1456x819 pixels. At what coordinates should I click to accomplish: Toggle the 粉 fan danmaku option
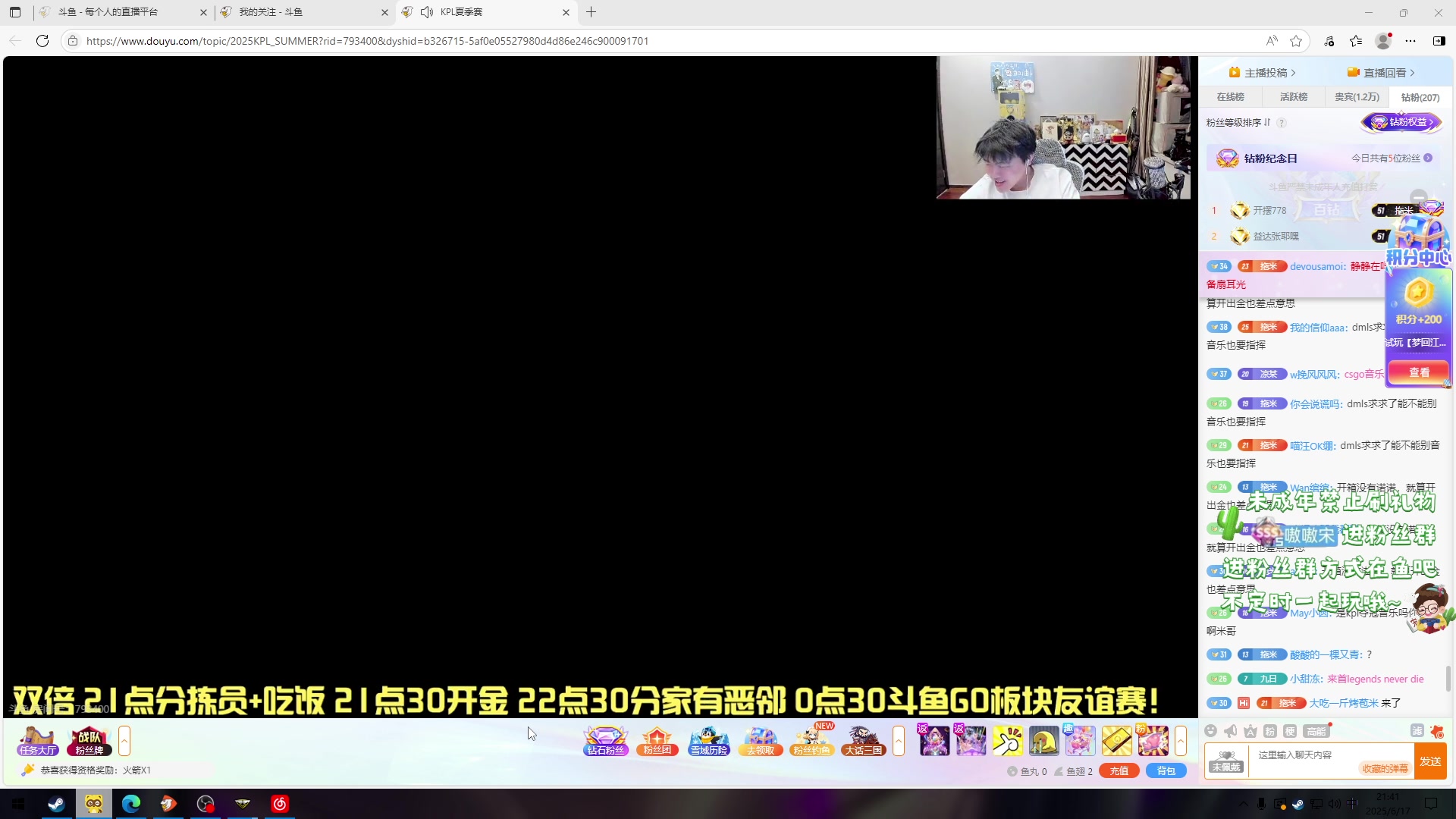pyautogui.click(x=1270, y=731)
